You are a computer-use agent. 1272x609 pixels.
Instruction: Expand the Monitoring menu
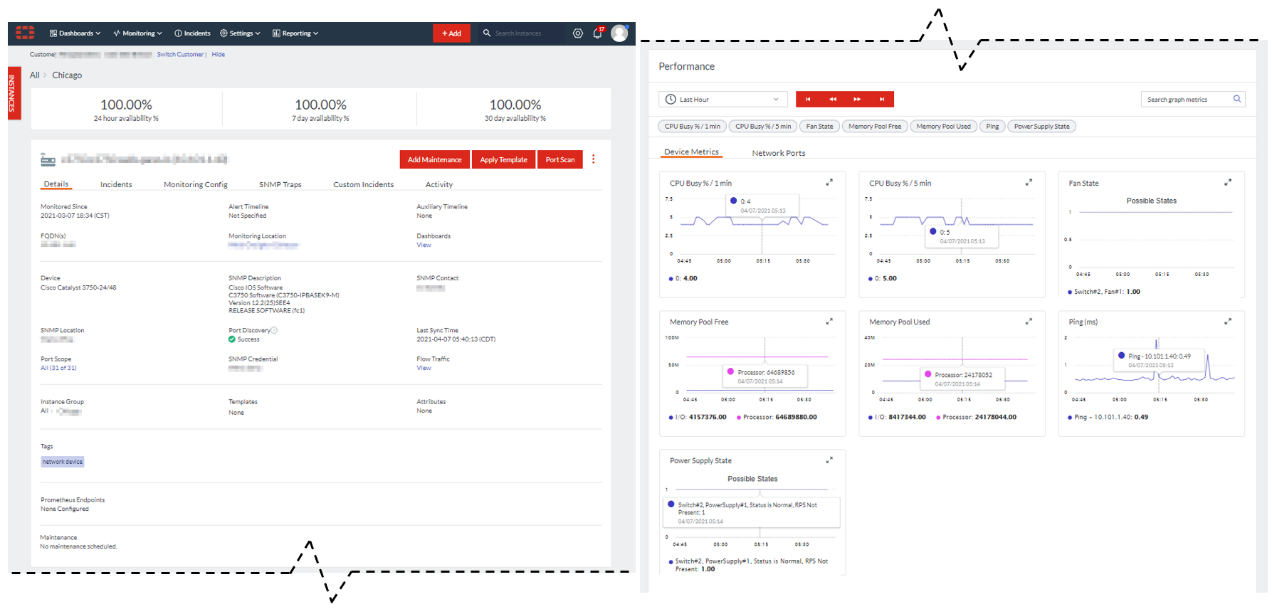point(137,32)
